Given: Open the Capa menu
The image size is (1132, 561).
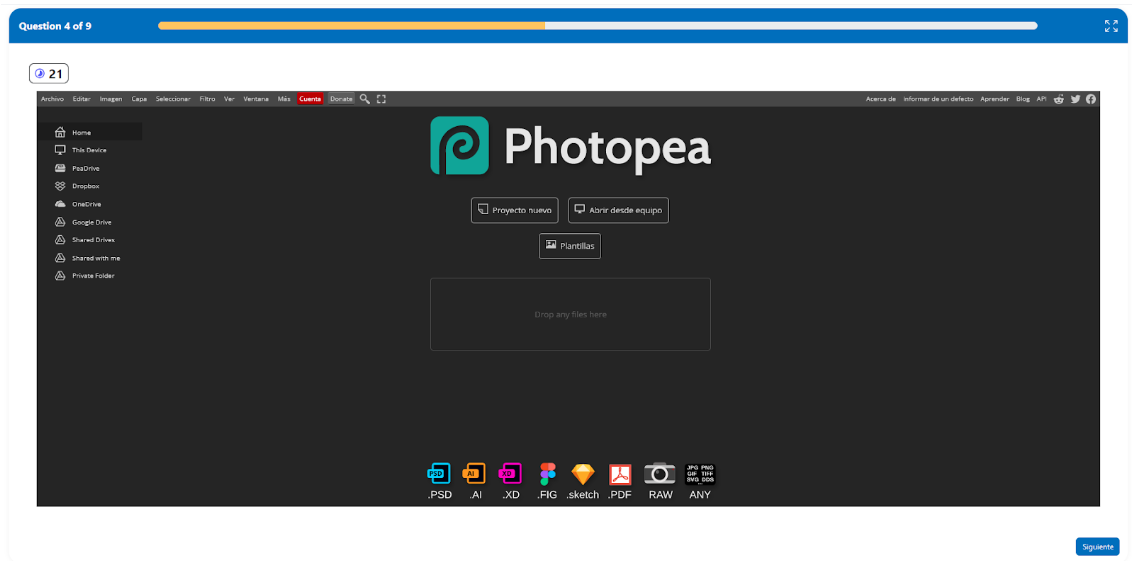Looking at the screenshot, I should [139, 99].
